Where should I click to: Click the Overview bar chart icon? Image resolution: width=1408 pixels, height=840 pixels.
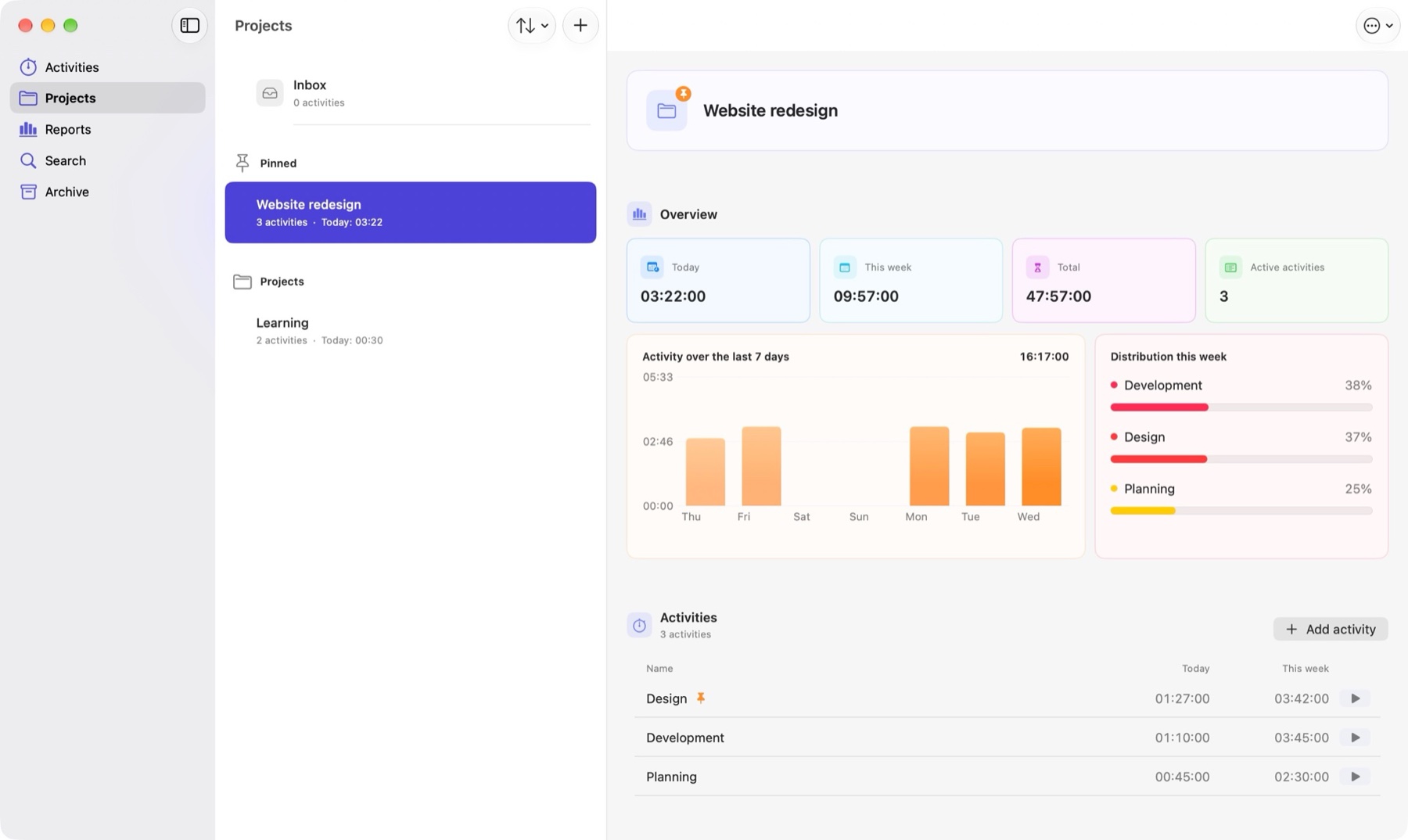tap(639, 214)
